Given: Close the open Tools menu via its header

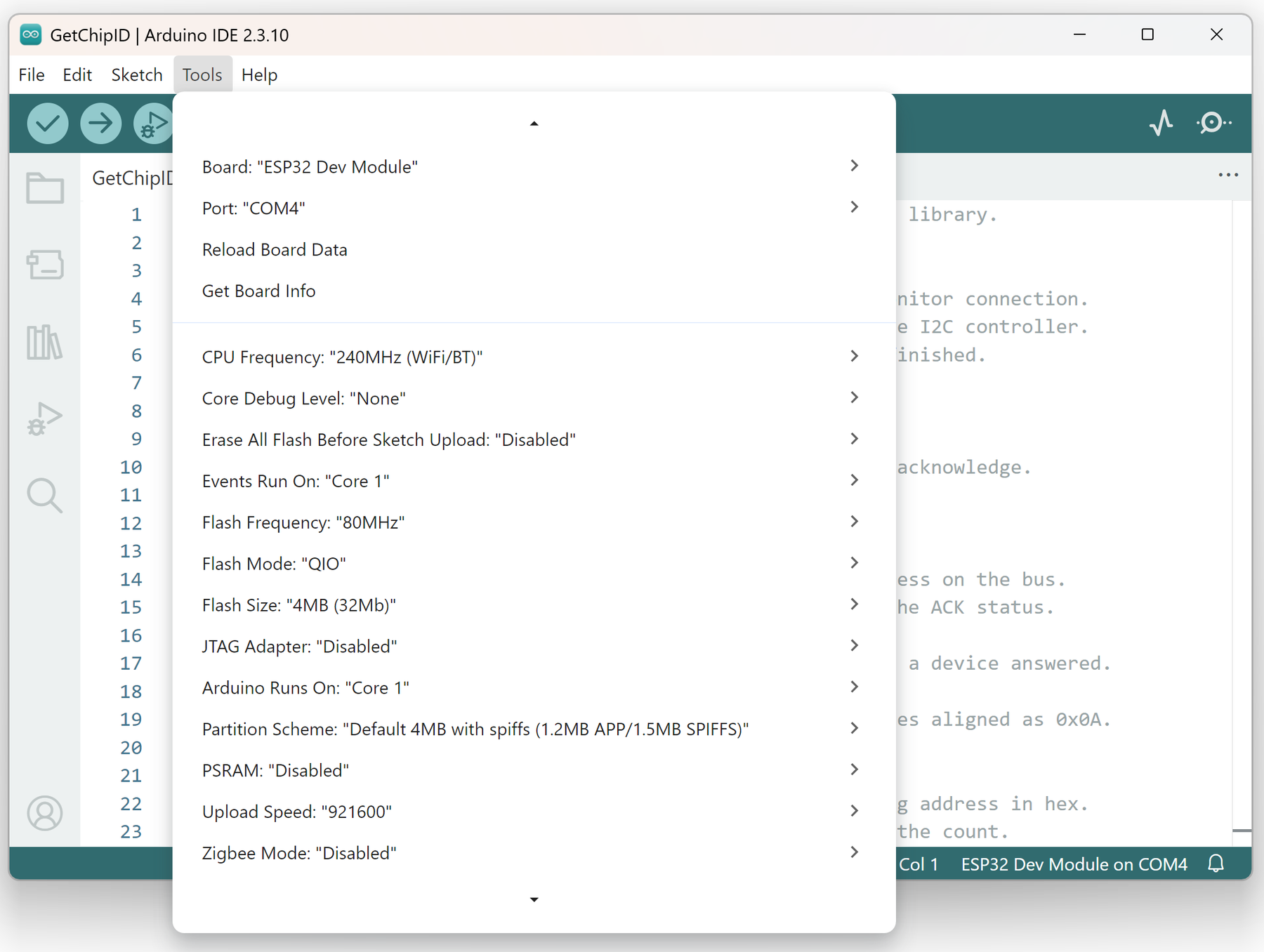Looking at the screenshot, I should 202,74.
